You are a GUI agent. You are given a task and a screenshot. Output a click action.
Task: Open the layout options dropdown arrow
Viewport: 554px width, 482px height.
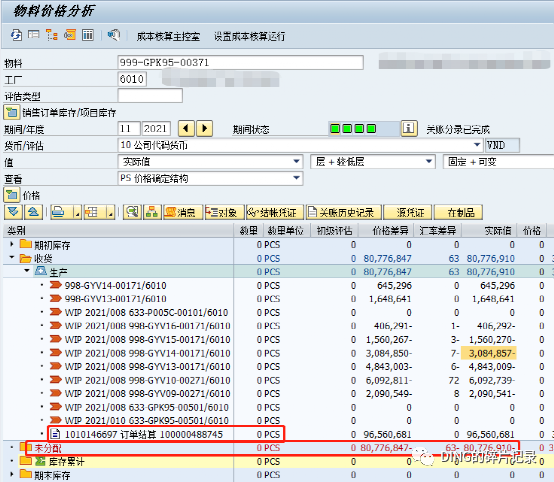click(x=111, y=213)
